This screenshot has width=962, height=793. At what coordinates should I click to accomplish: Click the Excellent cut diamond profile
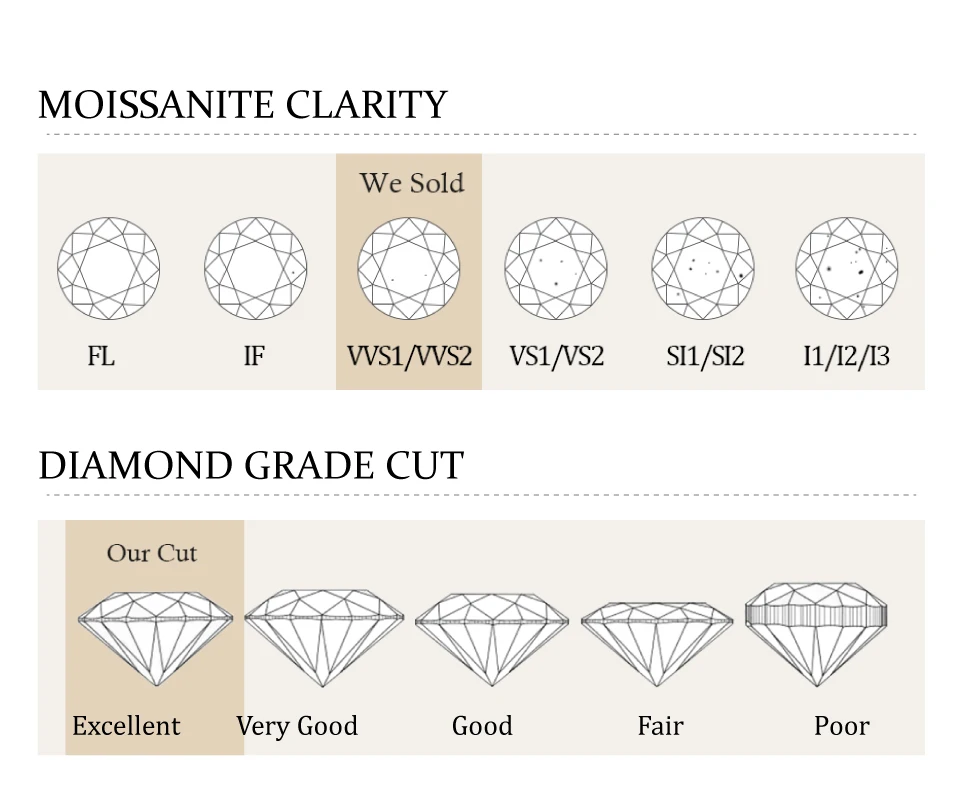pyautogui.click(x=156, y=637)
